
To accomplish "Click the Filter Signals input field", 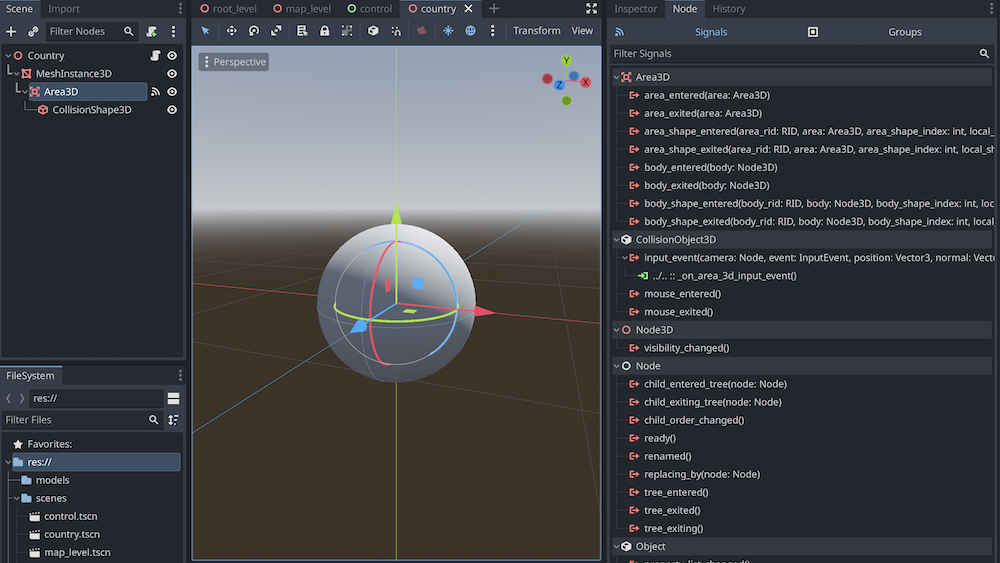I will 801,54.
